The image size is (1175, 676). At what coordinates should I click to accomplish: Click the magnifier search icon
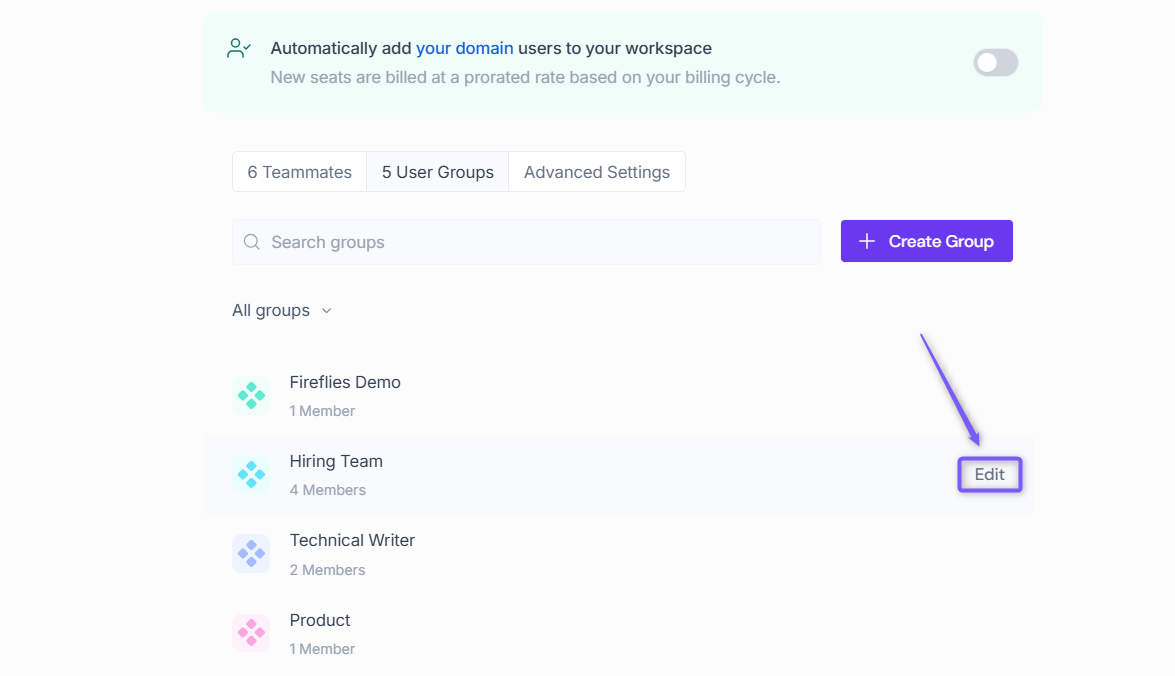pos(252,241)
